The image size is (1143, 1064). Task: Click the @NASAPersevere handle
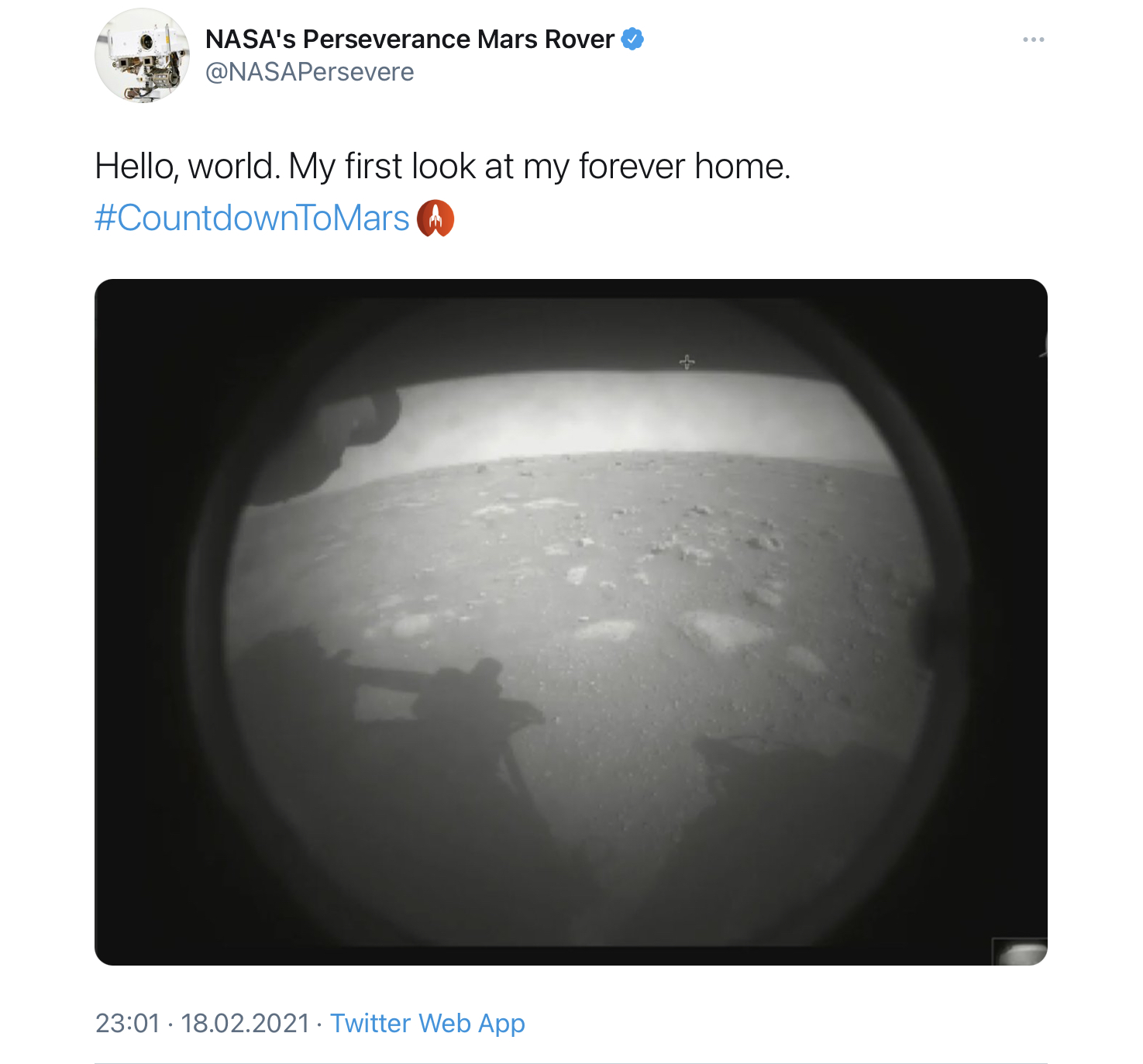click(309, 72)
